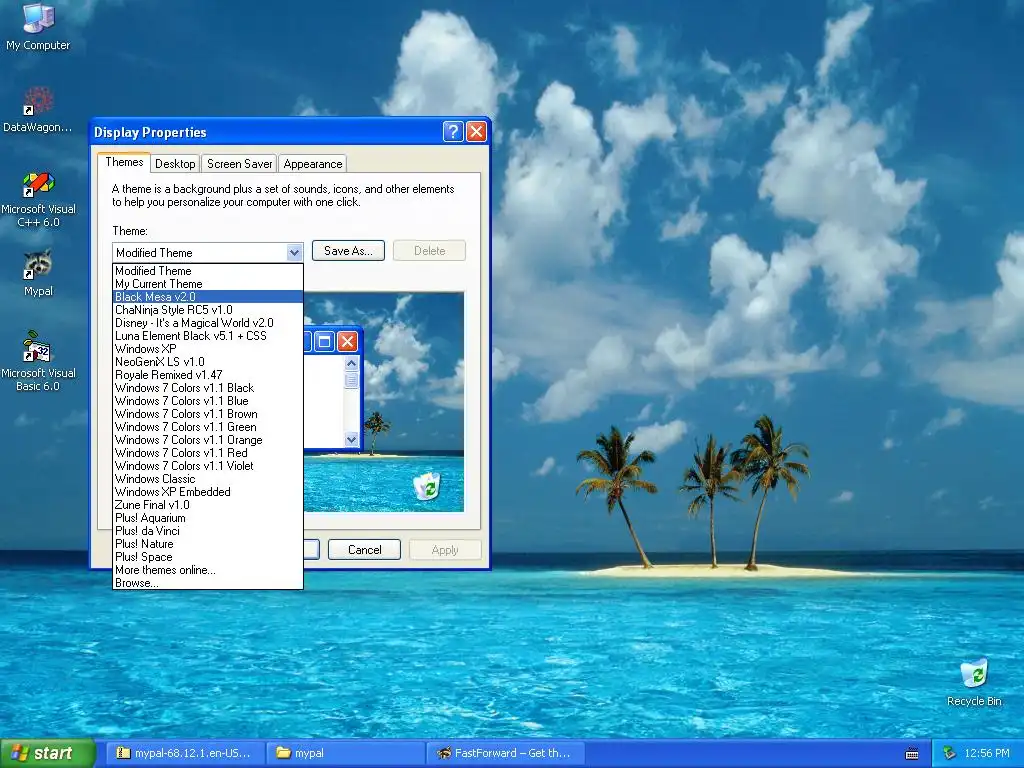Screen dimensions: 1024x768
Task: Pick Royale Remixed v1.47 theme
Action: (208, 375)
